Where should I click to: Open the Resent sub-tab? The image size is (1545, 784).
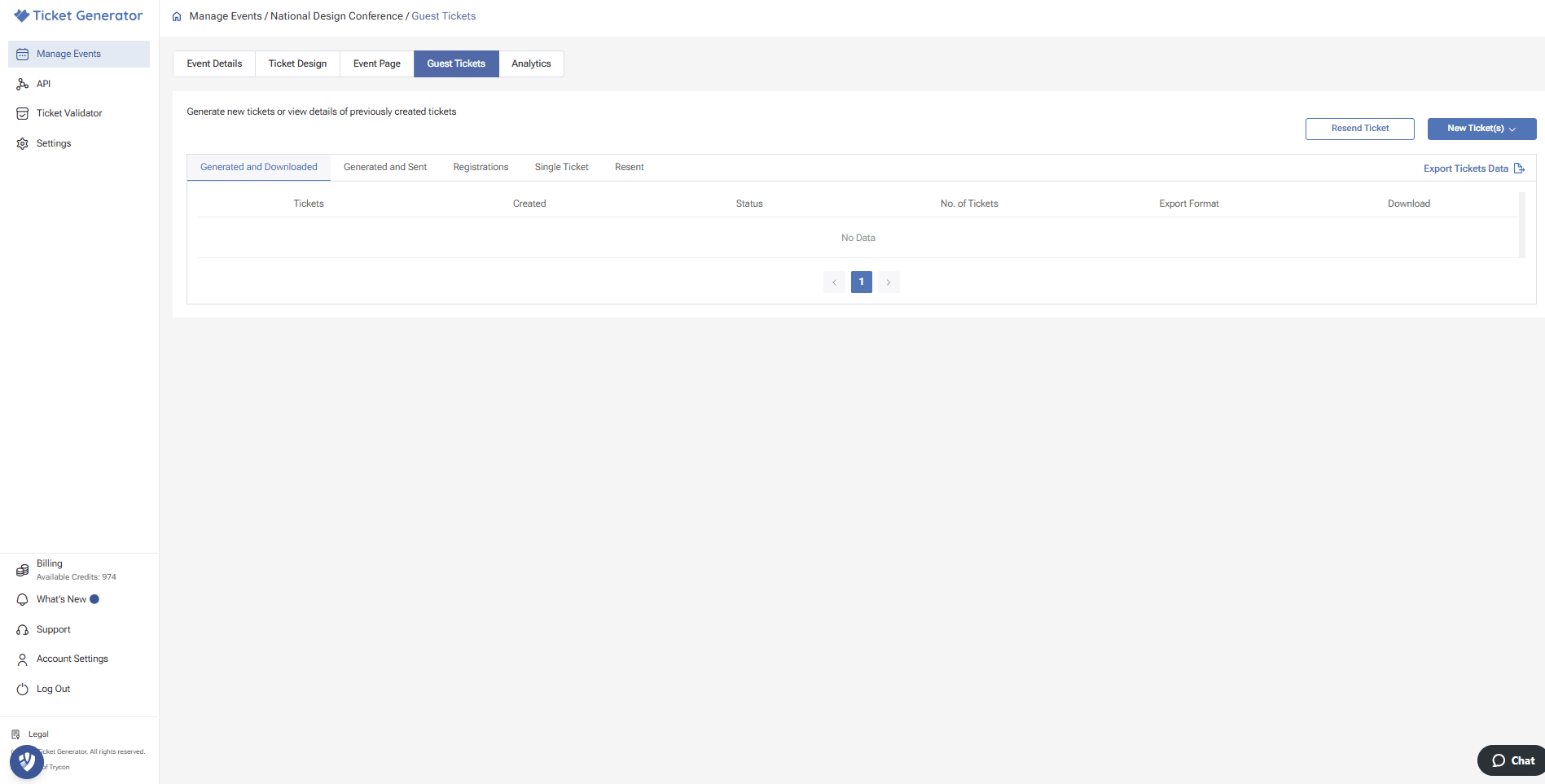[630, 167]
